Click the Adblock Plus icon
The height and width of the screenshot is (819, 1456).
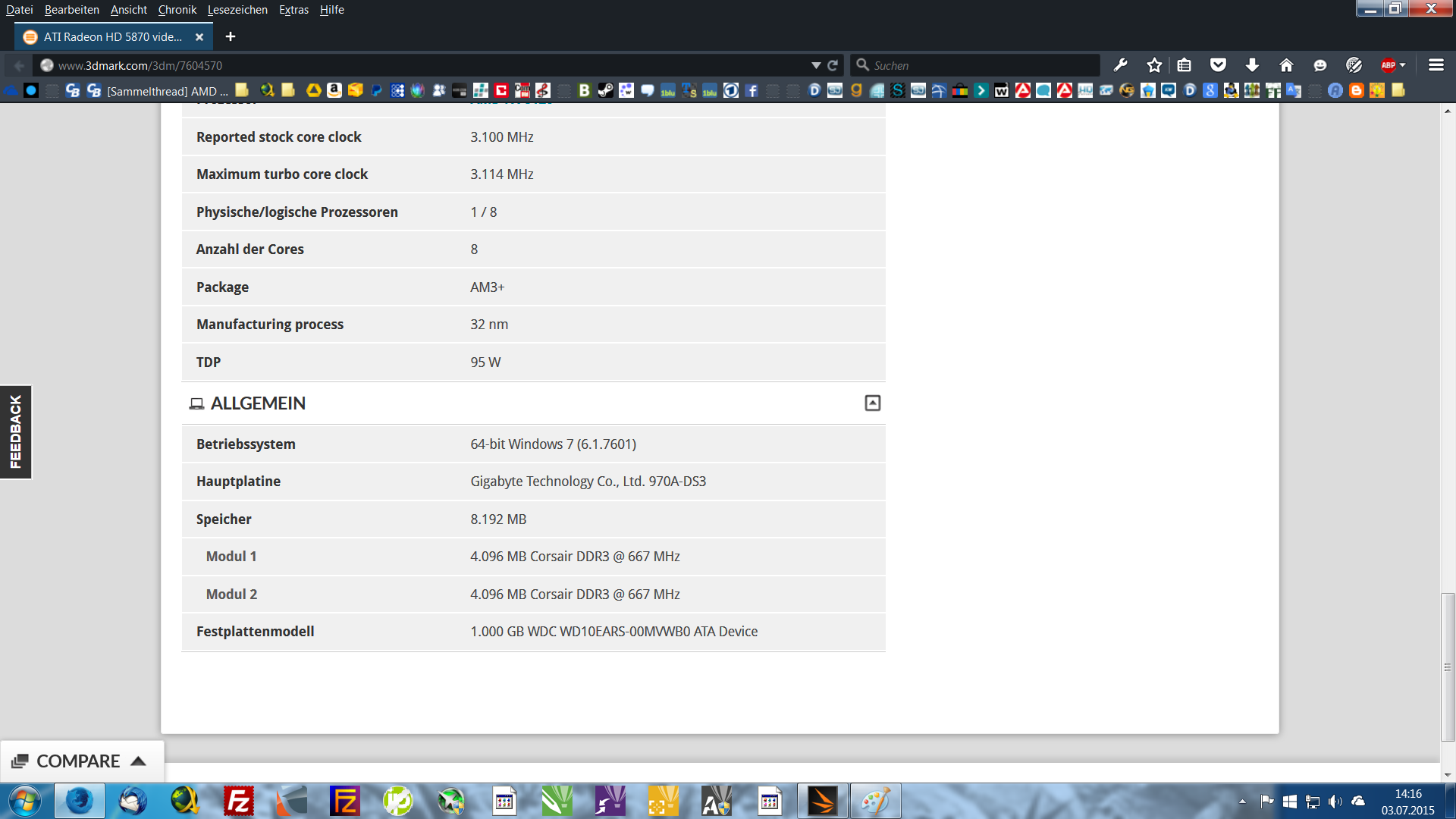[1388, 65]
